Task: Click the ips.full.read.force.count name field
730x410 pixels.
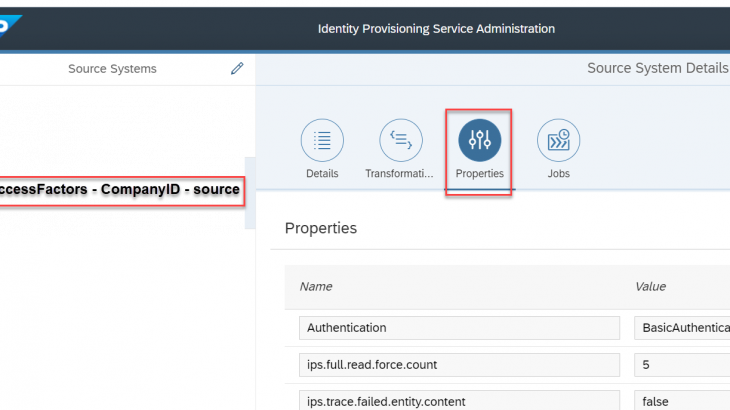Action: (459, 366)
